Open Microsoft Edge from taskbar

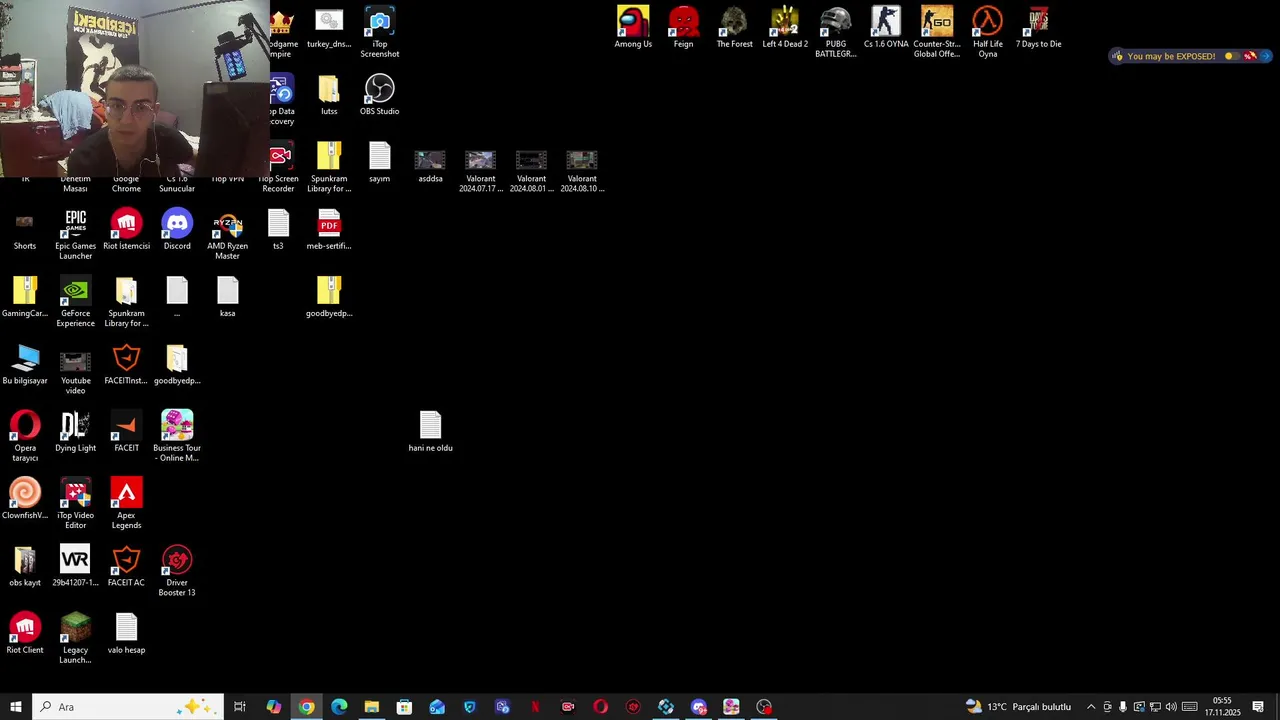tap(339, 707)
